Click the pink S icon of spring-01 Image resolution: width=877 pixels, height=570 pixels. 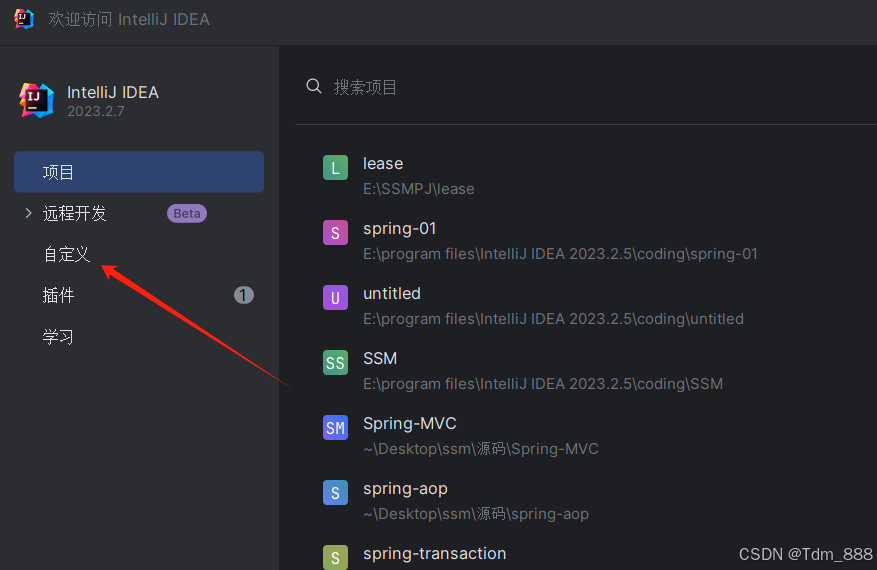336,233
